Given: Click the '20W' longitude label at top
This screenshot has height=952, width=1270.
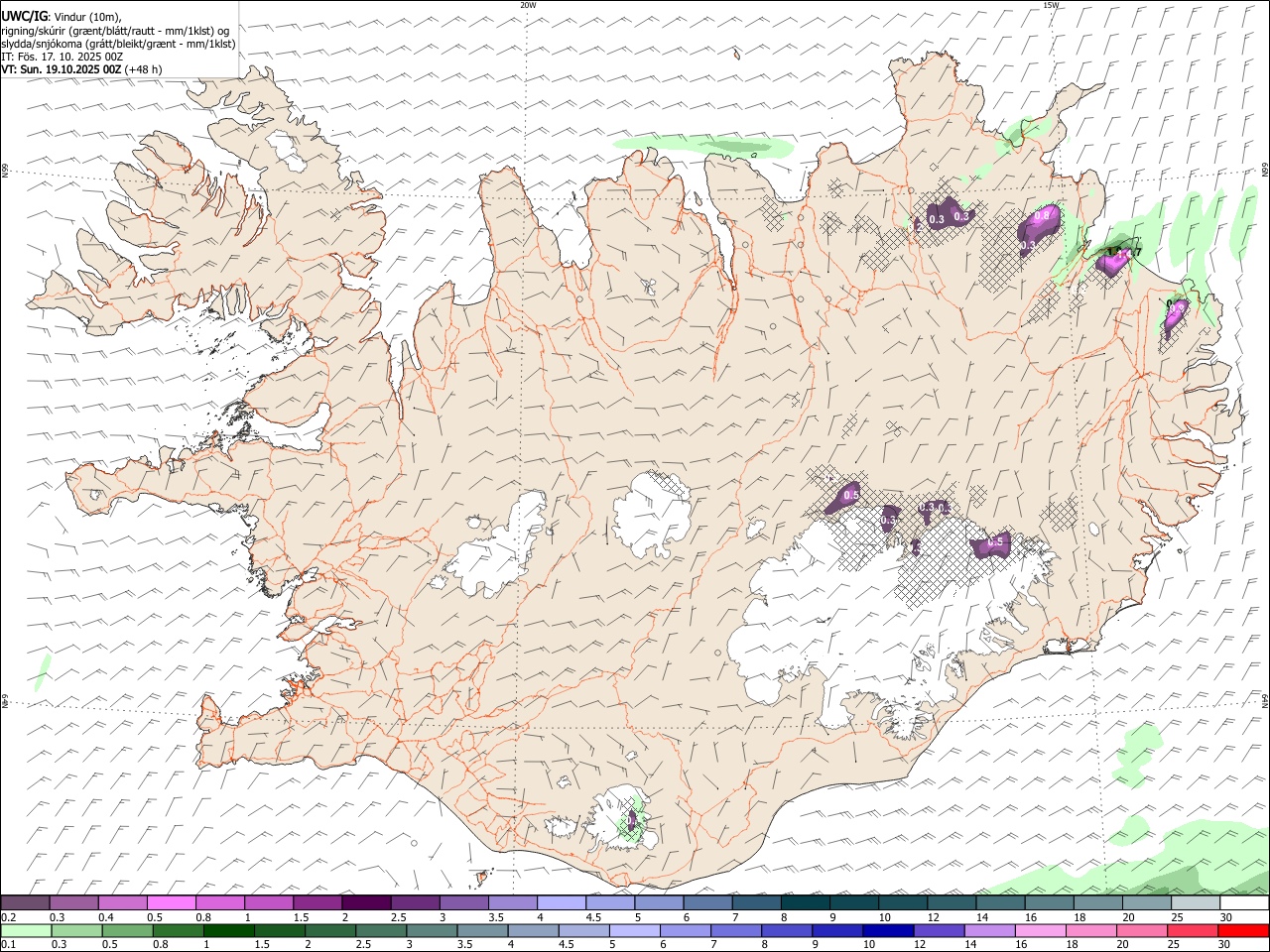Looking at the screenshot, I should tap(528, 5).
